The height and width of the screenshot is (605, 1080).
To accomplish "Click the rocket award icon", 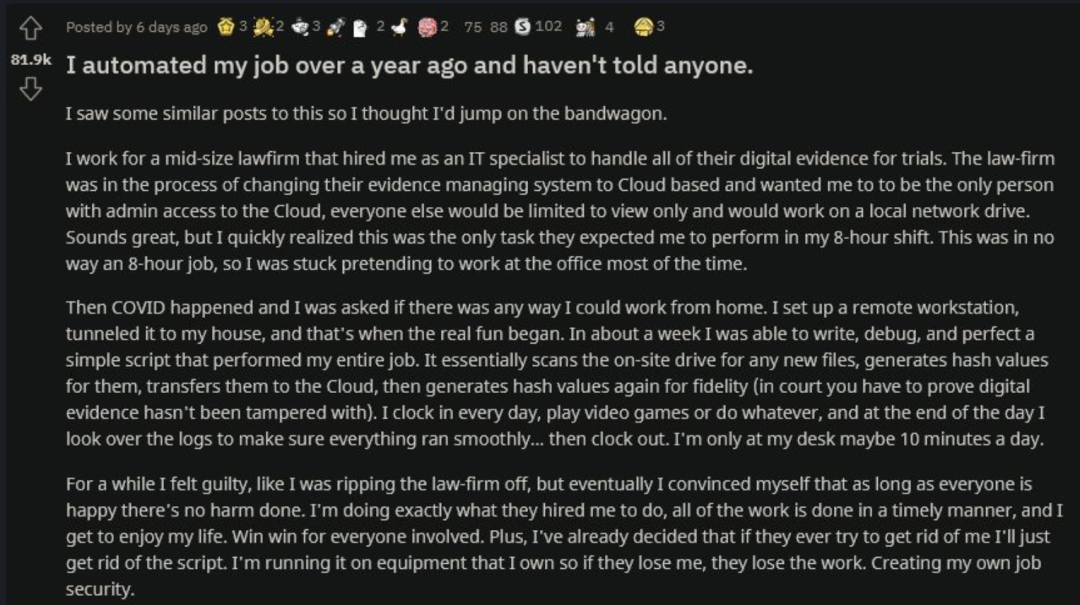I will click(x=336, y=27).
